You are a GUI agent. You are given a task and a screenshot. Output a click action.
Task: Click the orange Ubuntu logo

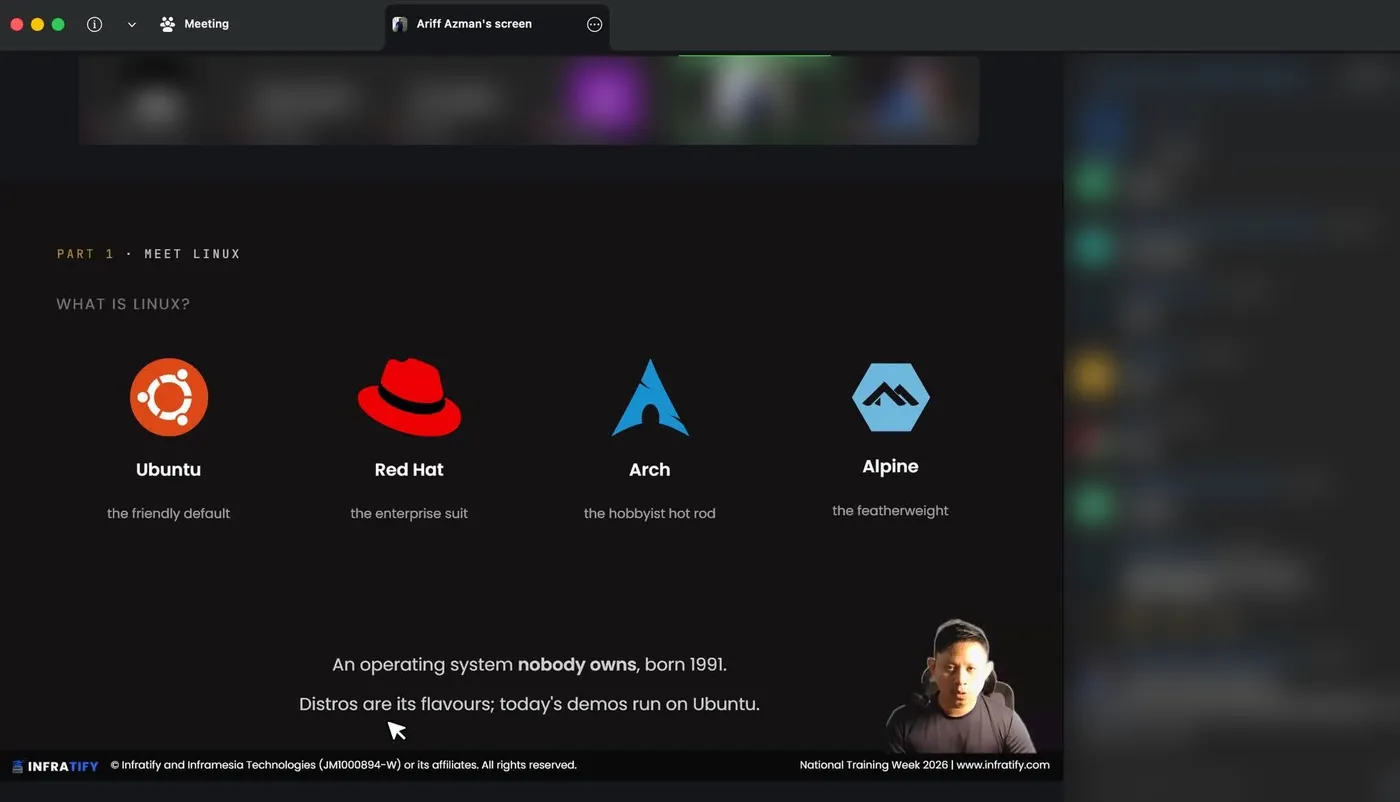click(169, 397)
